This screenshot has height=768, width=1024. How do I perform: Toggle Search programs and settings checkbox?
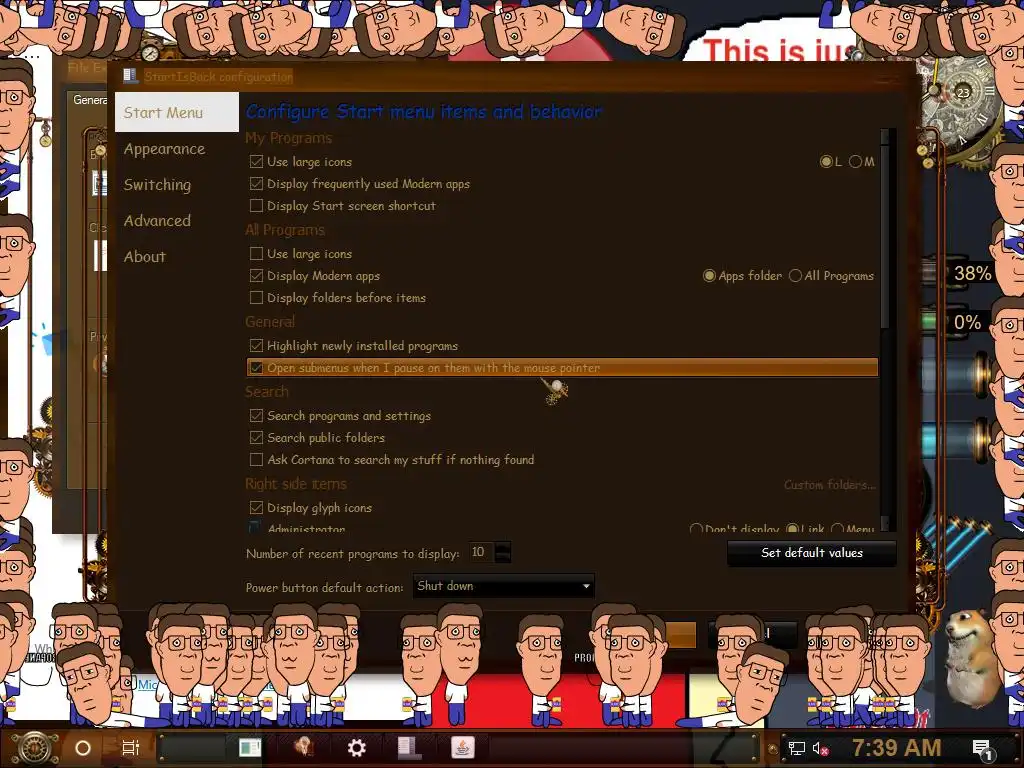pos(257,415)
